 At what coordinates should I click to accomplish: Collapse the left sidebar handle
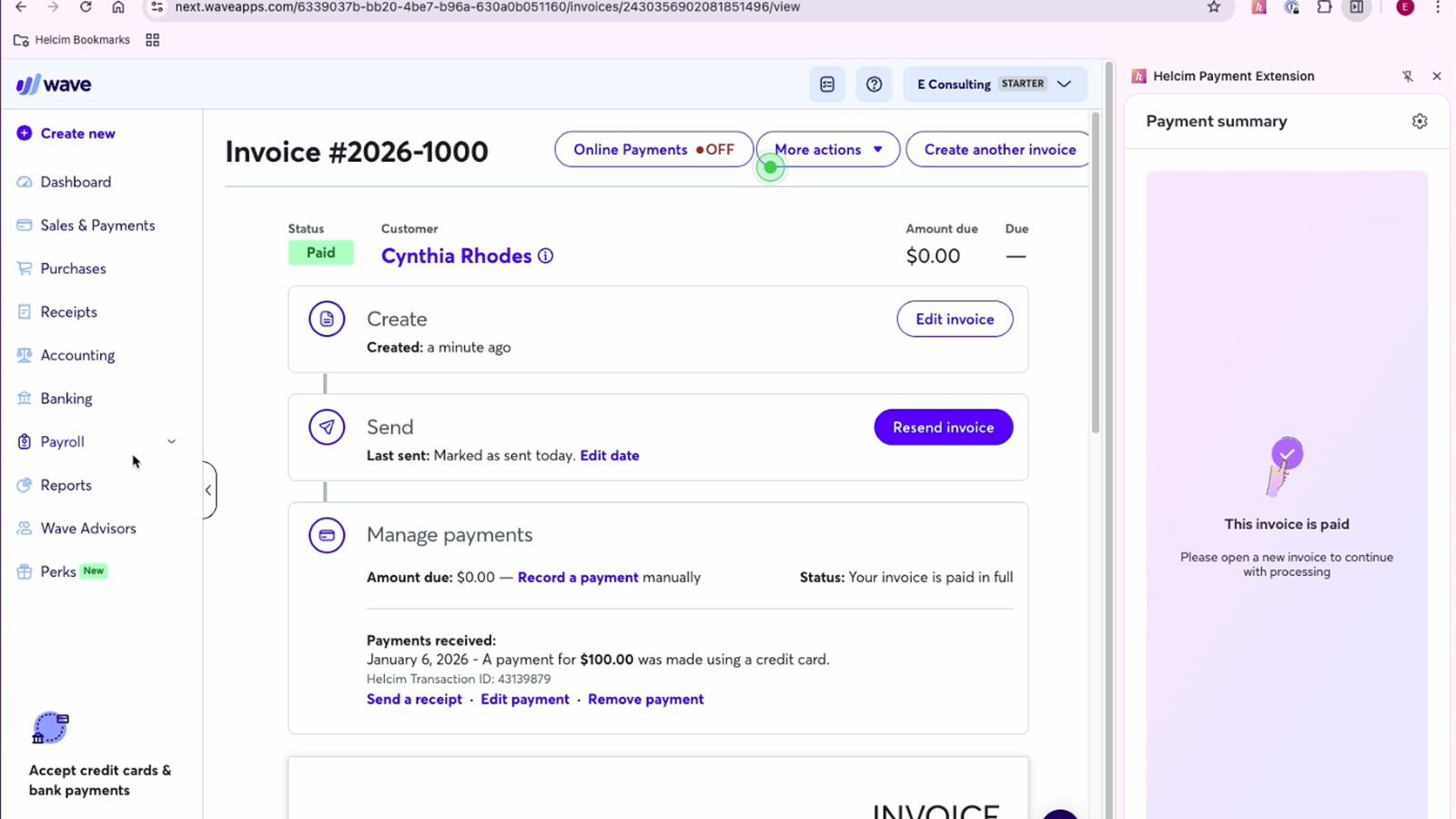(x=208, y=490)
